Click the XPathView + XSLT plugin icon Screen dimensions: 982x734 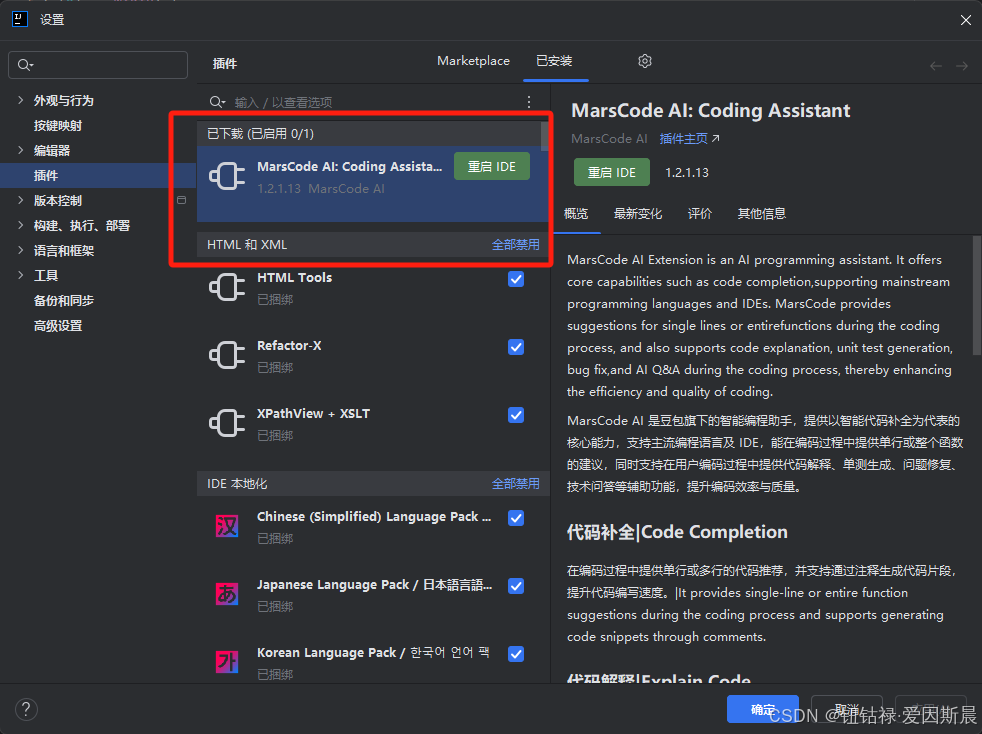tap(227, 423)
